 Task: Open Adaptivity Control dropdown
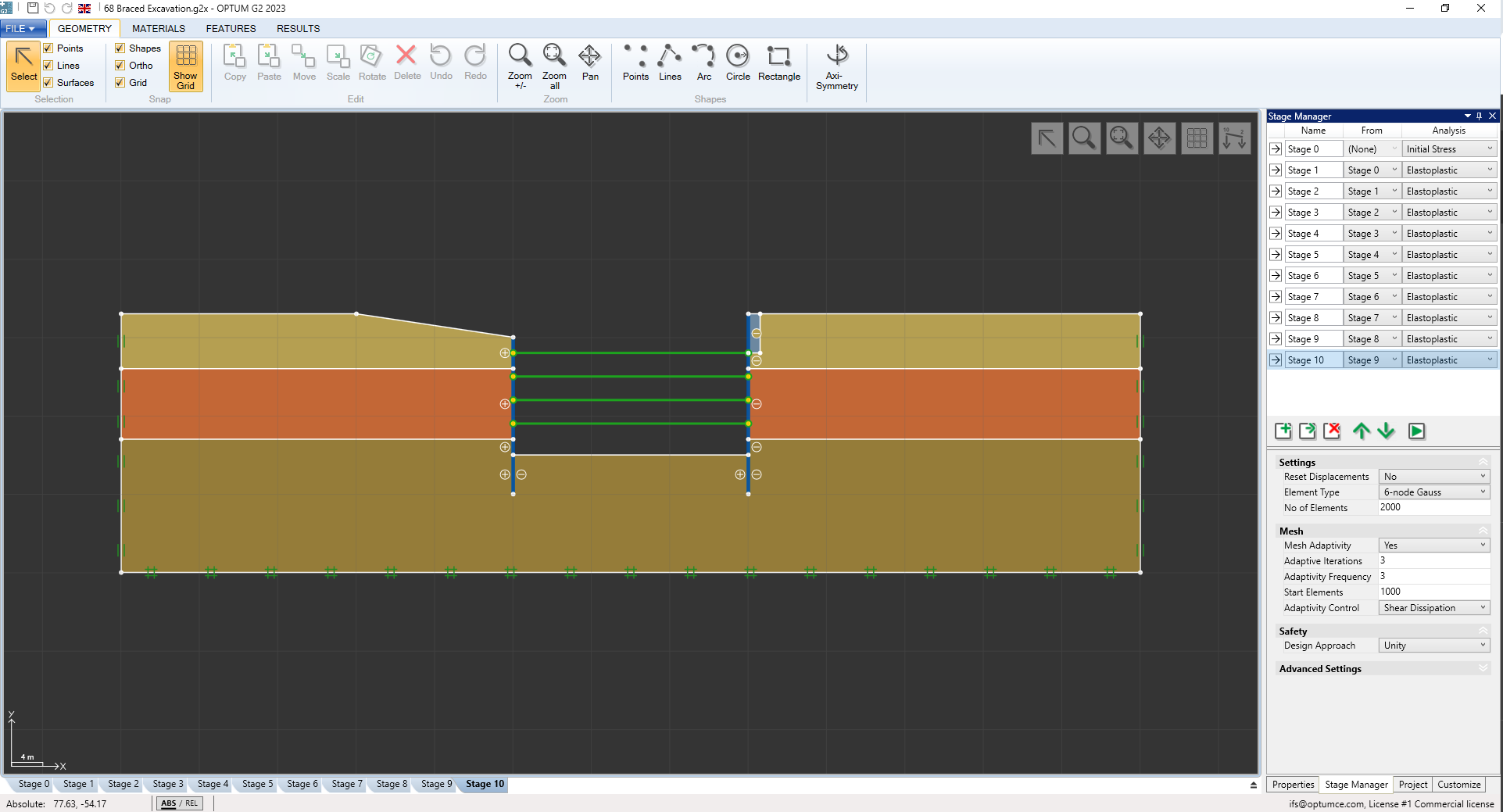point(1434,608)
